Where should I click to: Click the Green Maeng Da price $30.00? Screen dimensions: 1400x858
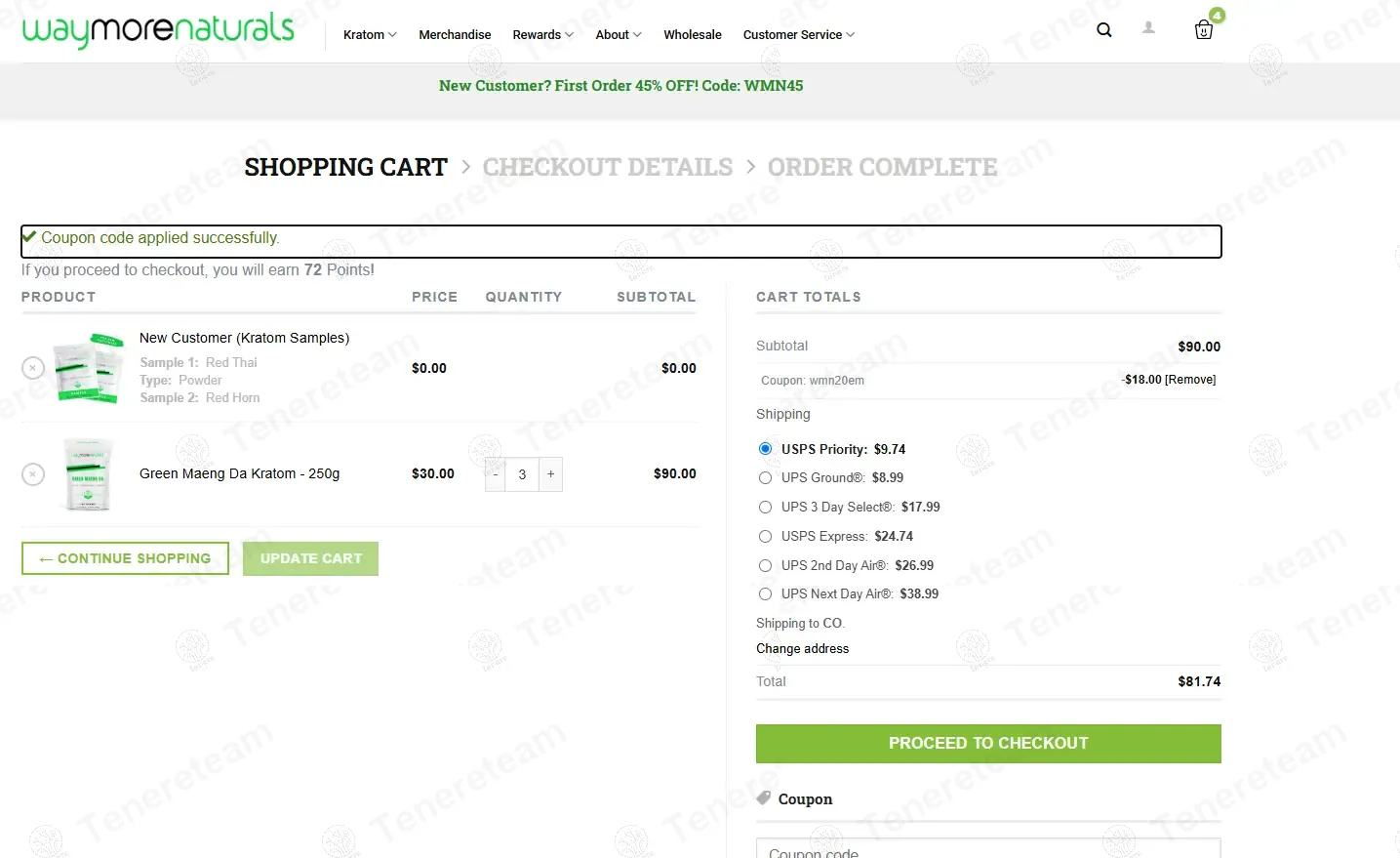(433, 473)
